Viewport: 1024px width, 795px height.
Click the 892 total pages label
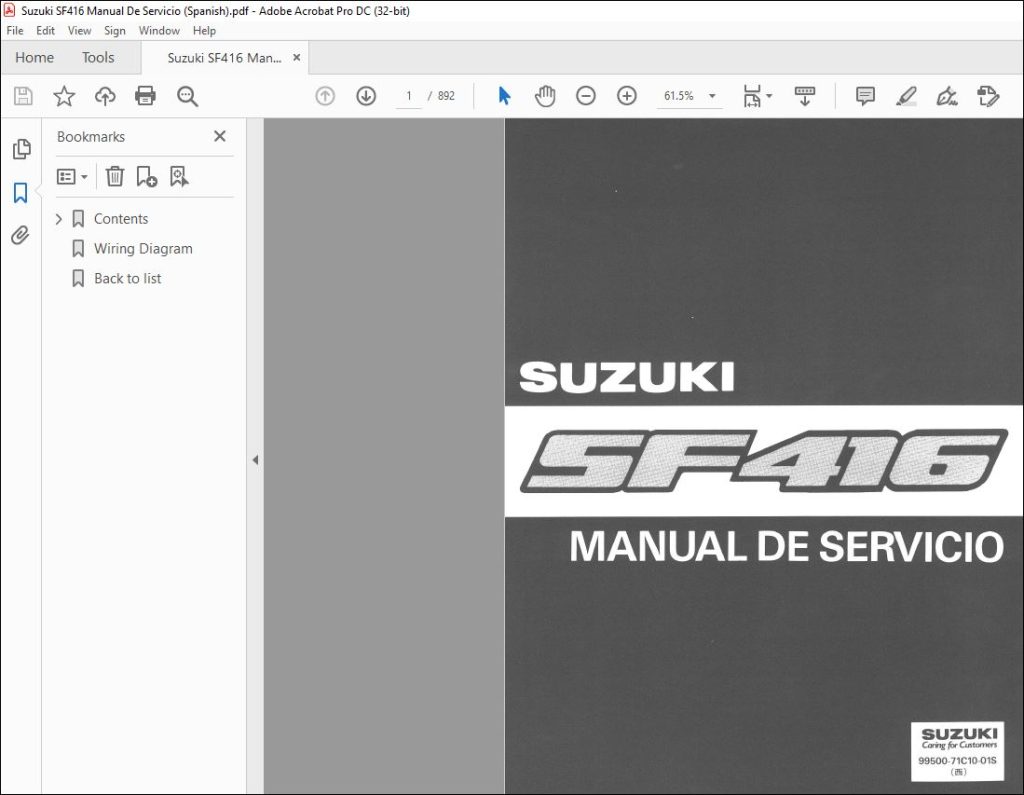click(446, 96)
